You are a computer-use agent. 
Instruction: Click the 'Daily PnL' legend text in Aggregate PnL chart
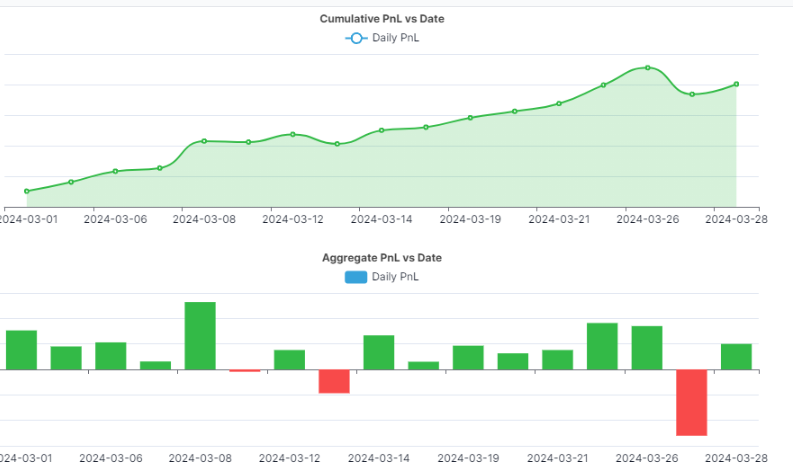pos(395,277)
